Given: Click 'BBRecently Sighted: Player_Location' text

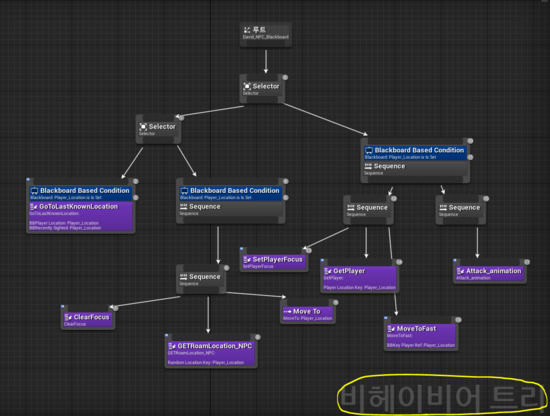Looking at the screenshot, I should (x=65, y=228).
